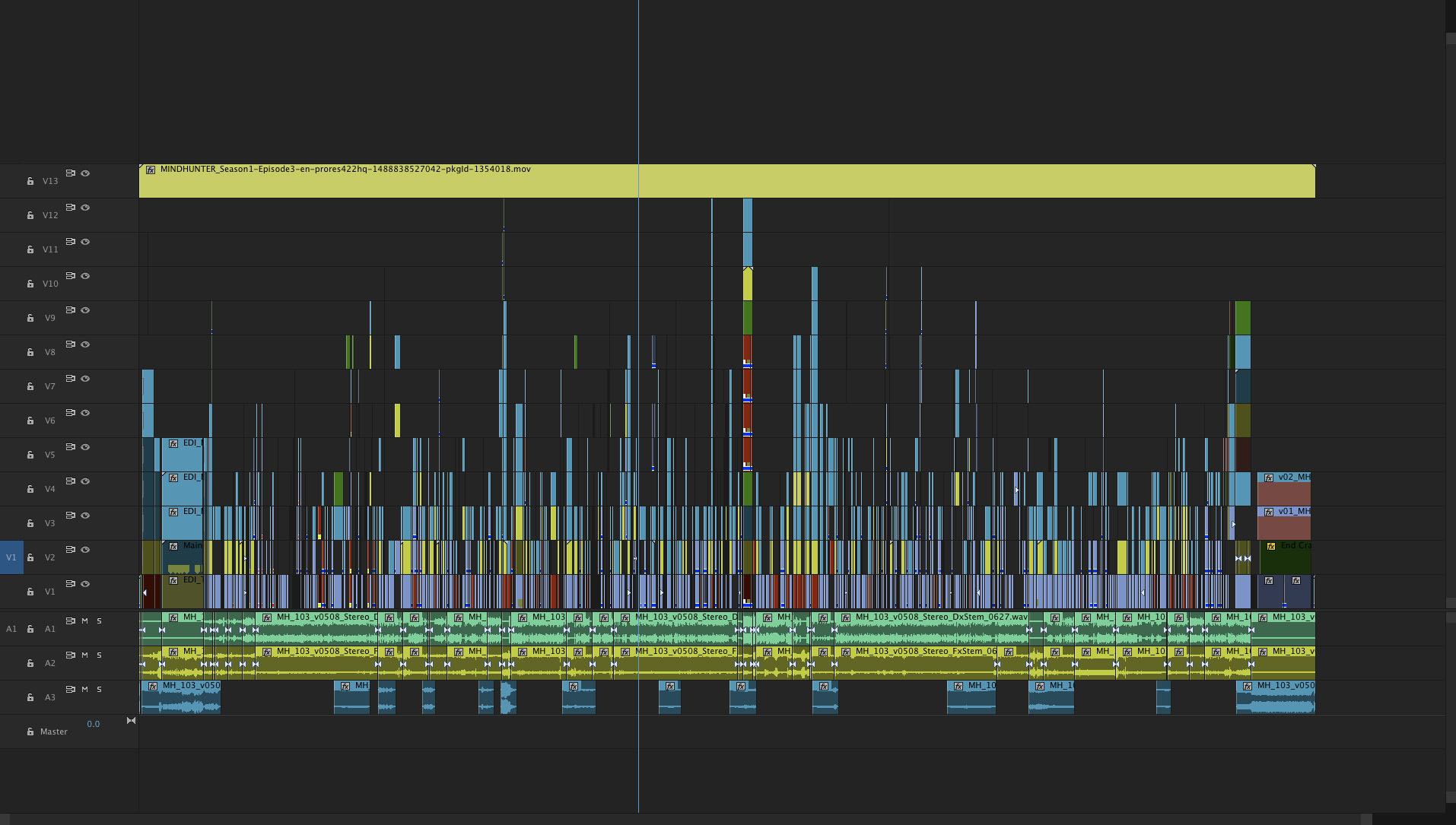Toggle sync lock on track V12
The image size is (1456, 825).
click(70, 208)
